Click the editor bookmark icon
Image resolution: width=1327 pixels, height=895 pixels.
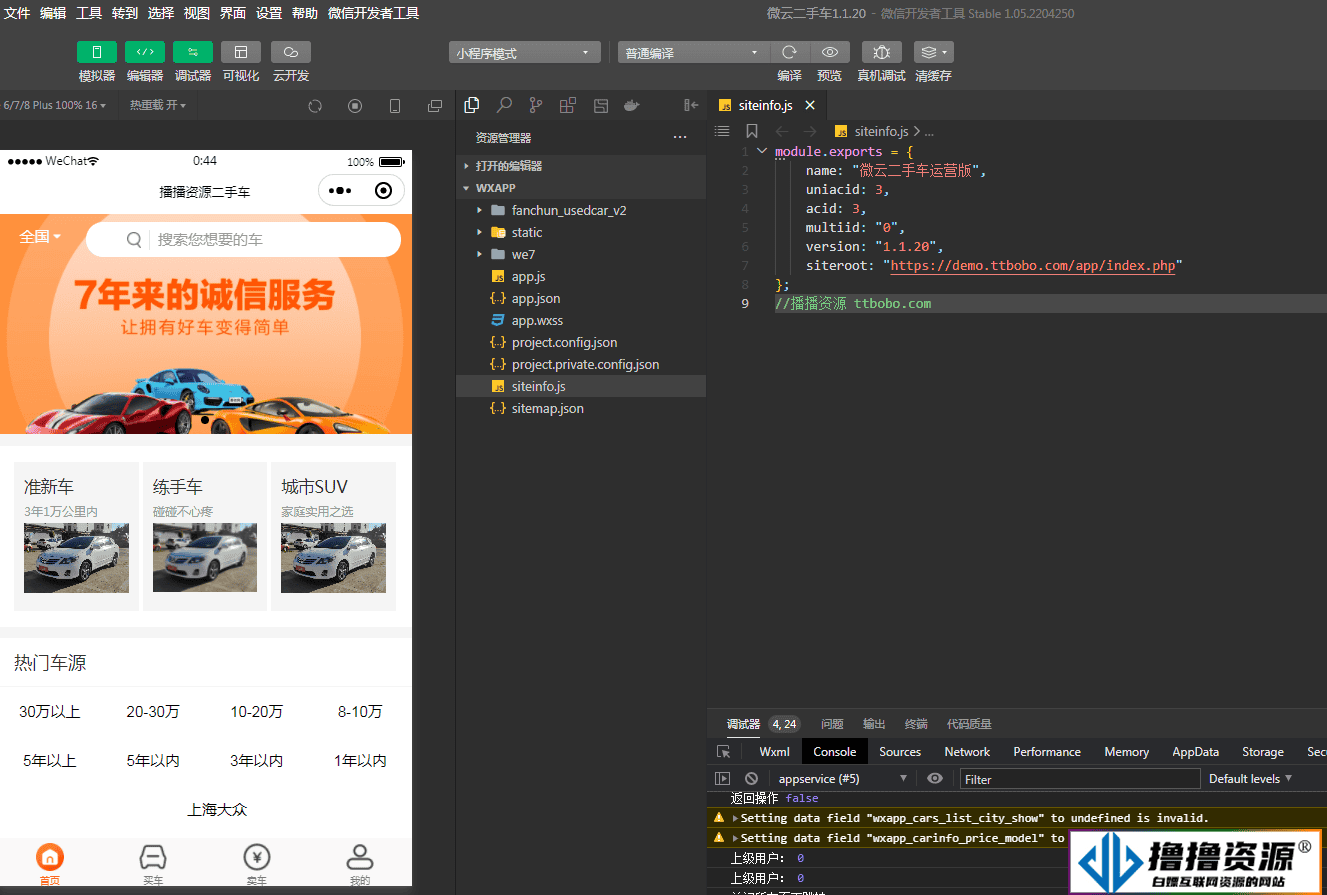point(752,131)
